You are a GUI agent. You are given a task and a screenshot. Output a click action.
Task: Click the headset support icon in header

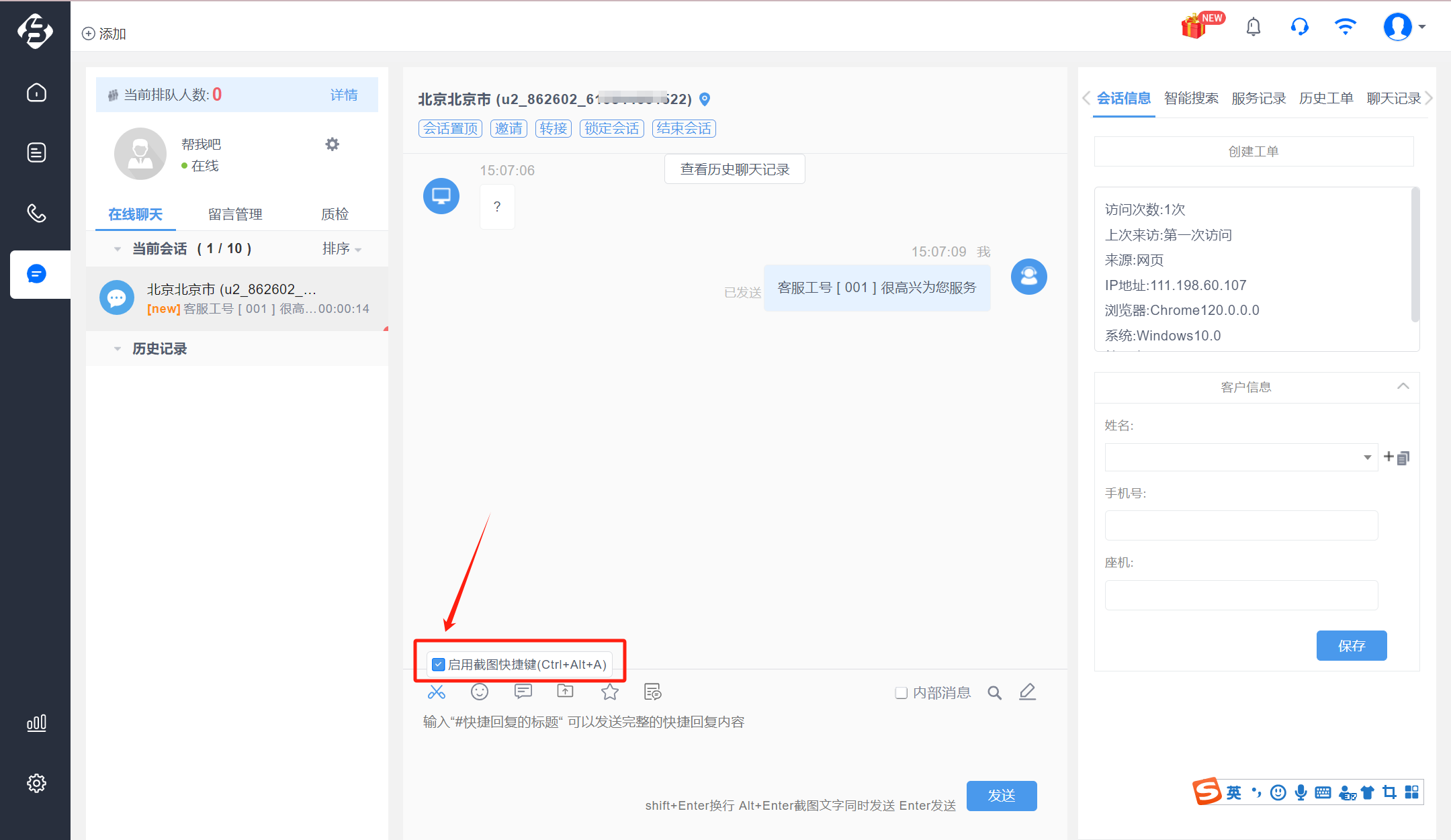pos(1300,27)
